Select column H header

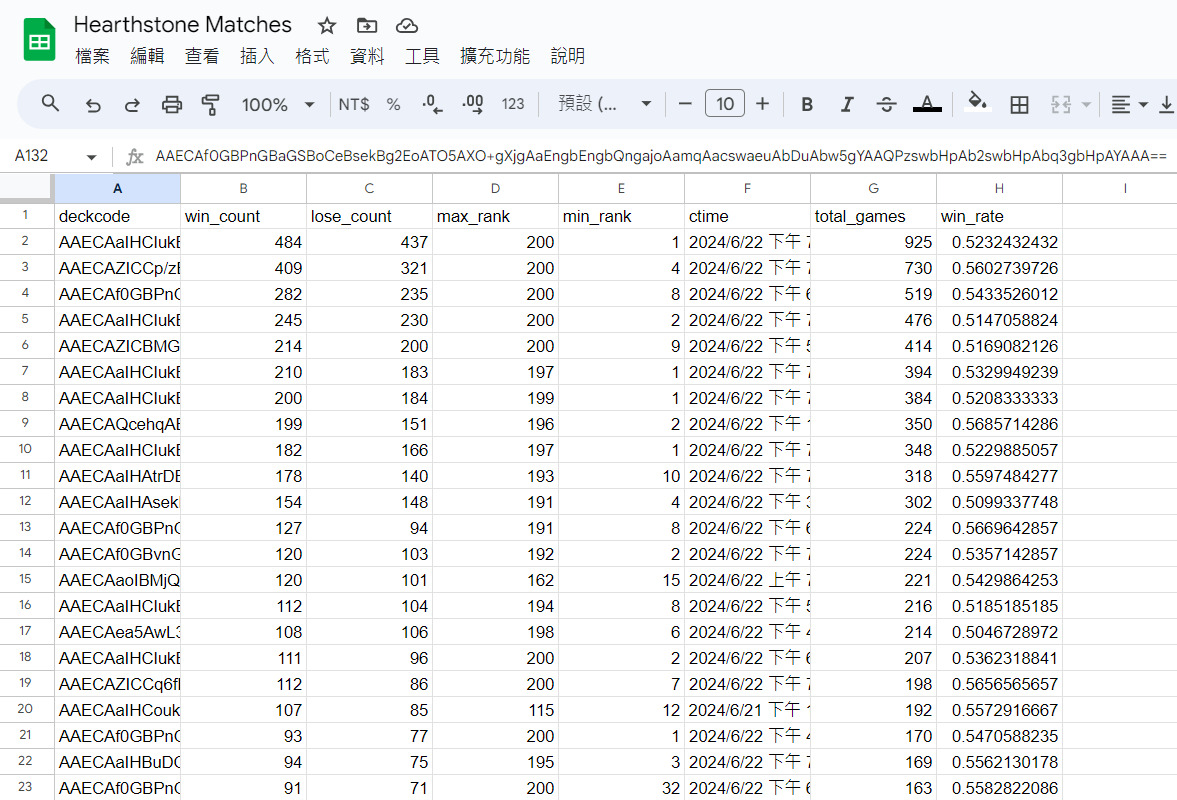999,188
